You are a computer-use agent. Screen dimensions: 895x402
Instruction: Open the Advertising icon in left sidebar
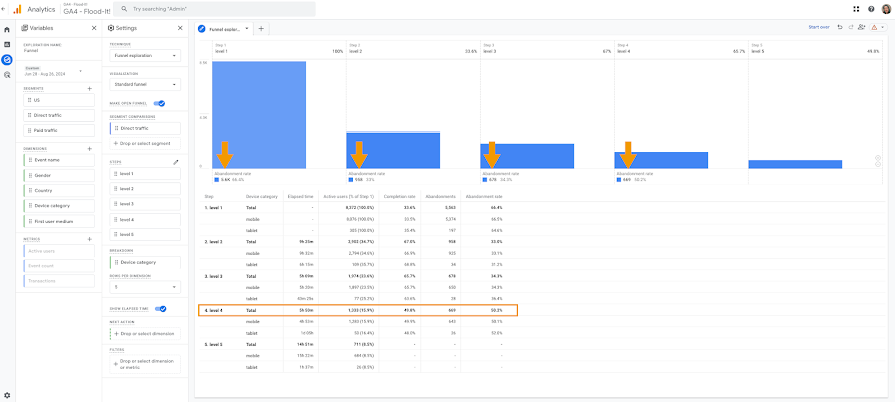click(x=7, y=74)
